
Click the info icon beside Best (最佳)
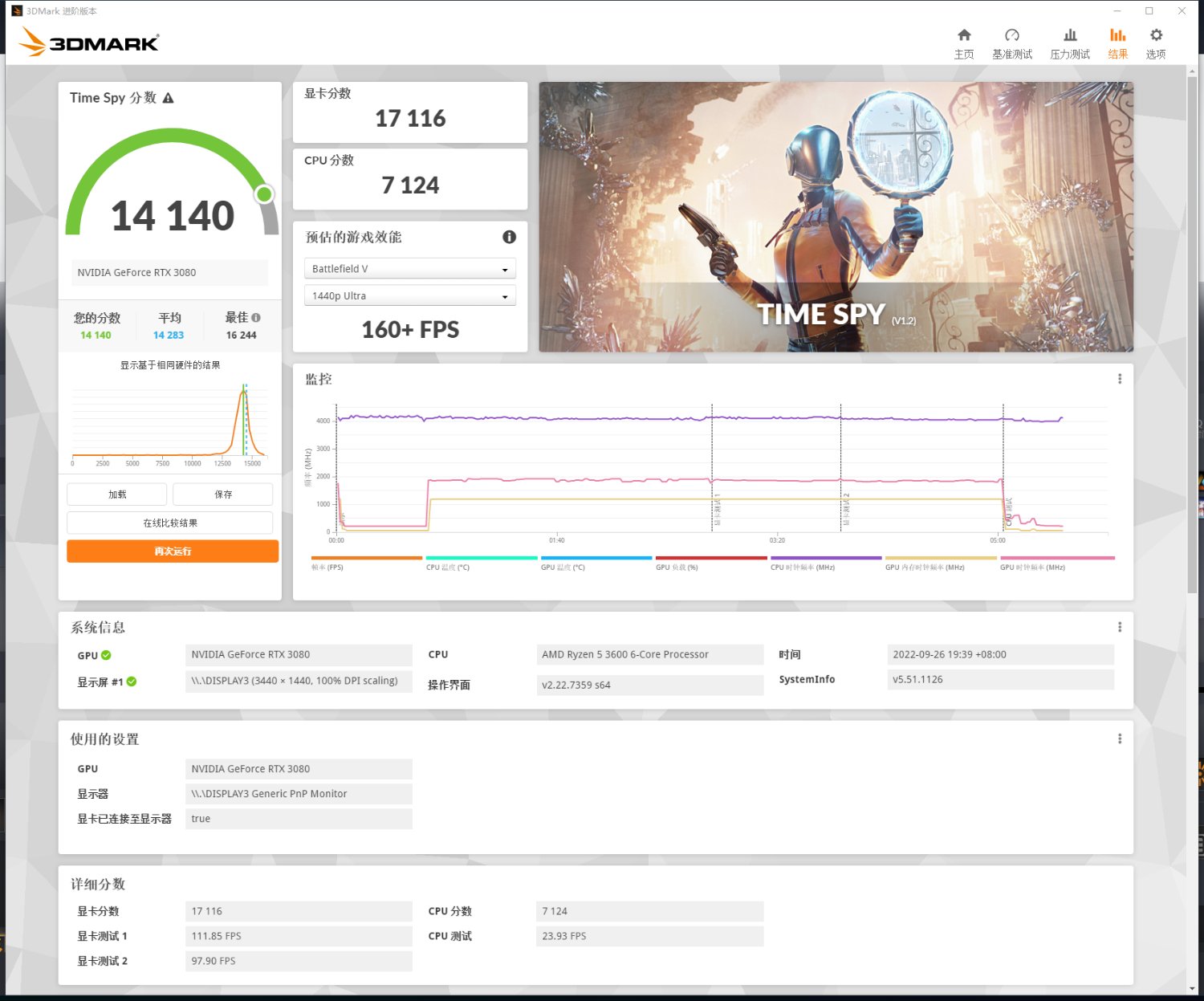pos(256,318)
